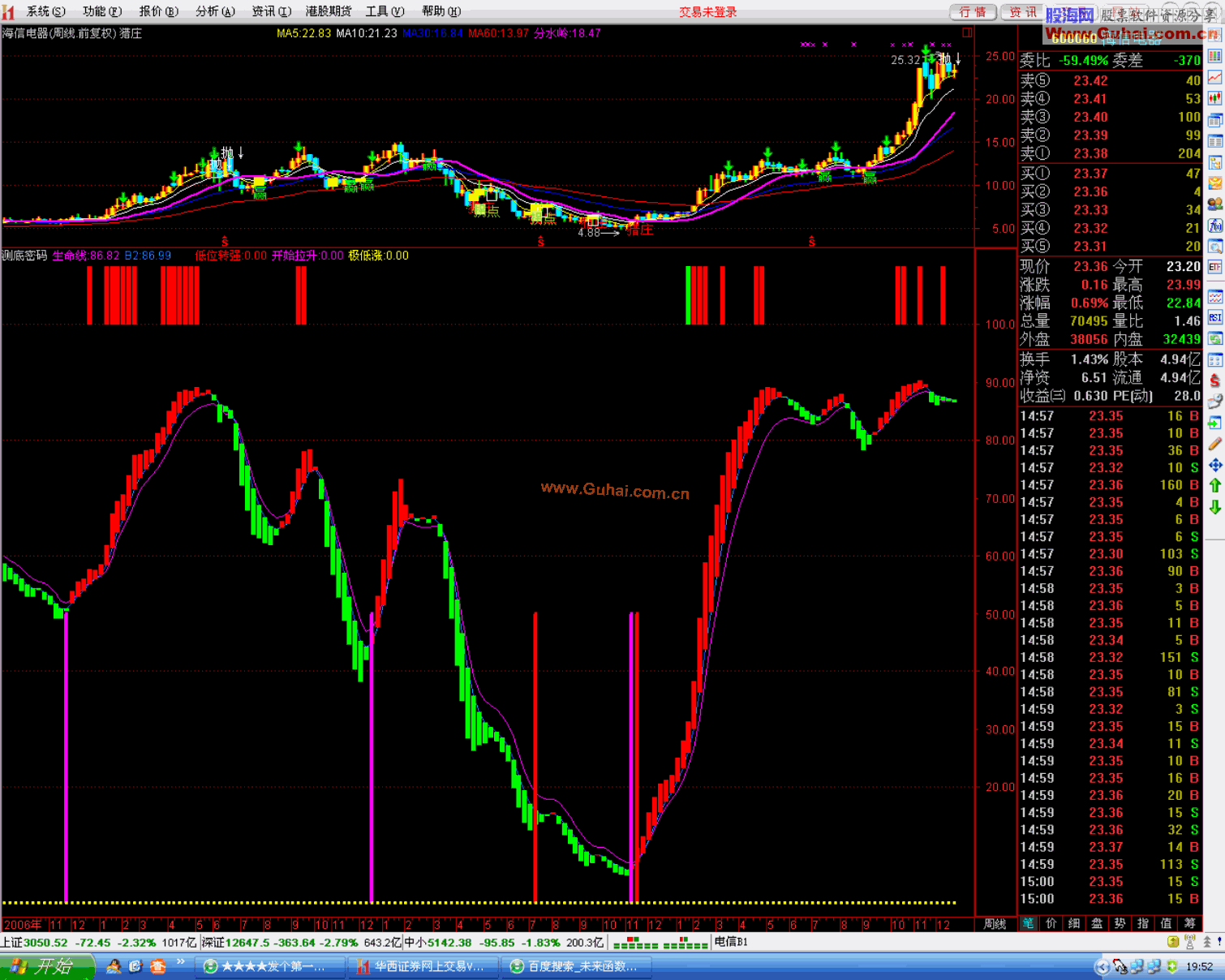
Task: Click the 电信B1 server label in status bar
Action: click(x=731, y=942)
